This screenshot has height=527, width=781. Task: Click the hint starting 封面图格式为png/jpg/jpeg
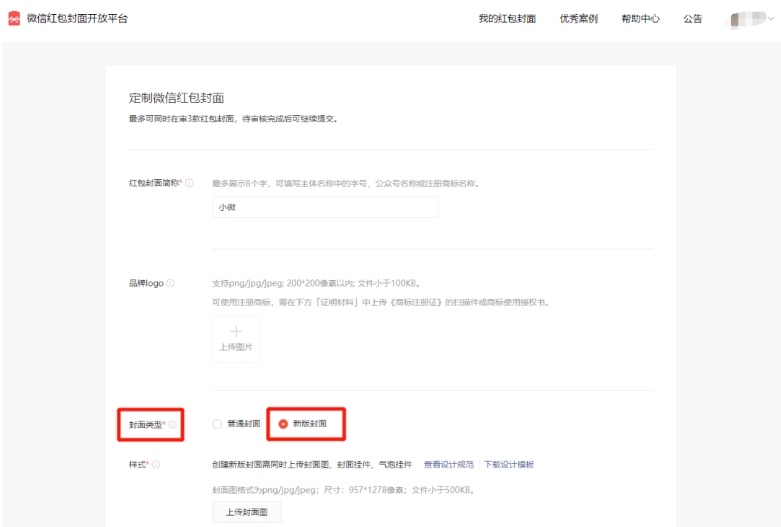click(x=344, y=490)
